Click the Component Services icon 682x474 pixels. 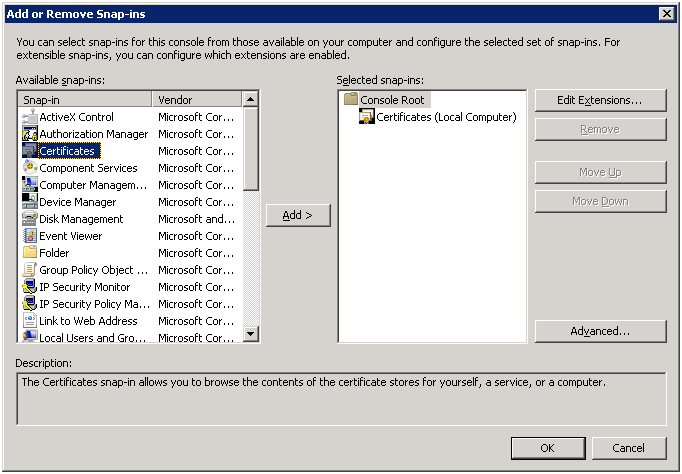(x=30, y=167)
